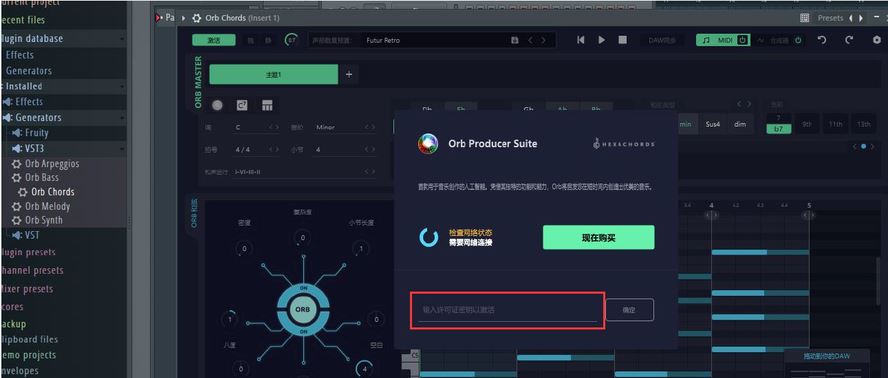Select Orb Arpeggios plugin in browser
Image resolution: width=888 pixels, height=378 pixels.
point(52,164)
